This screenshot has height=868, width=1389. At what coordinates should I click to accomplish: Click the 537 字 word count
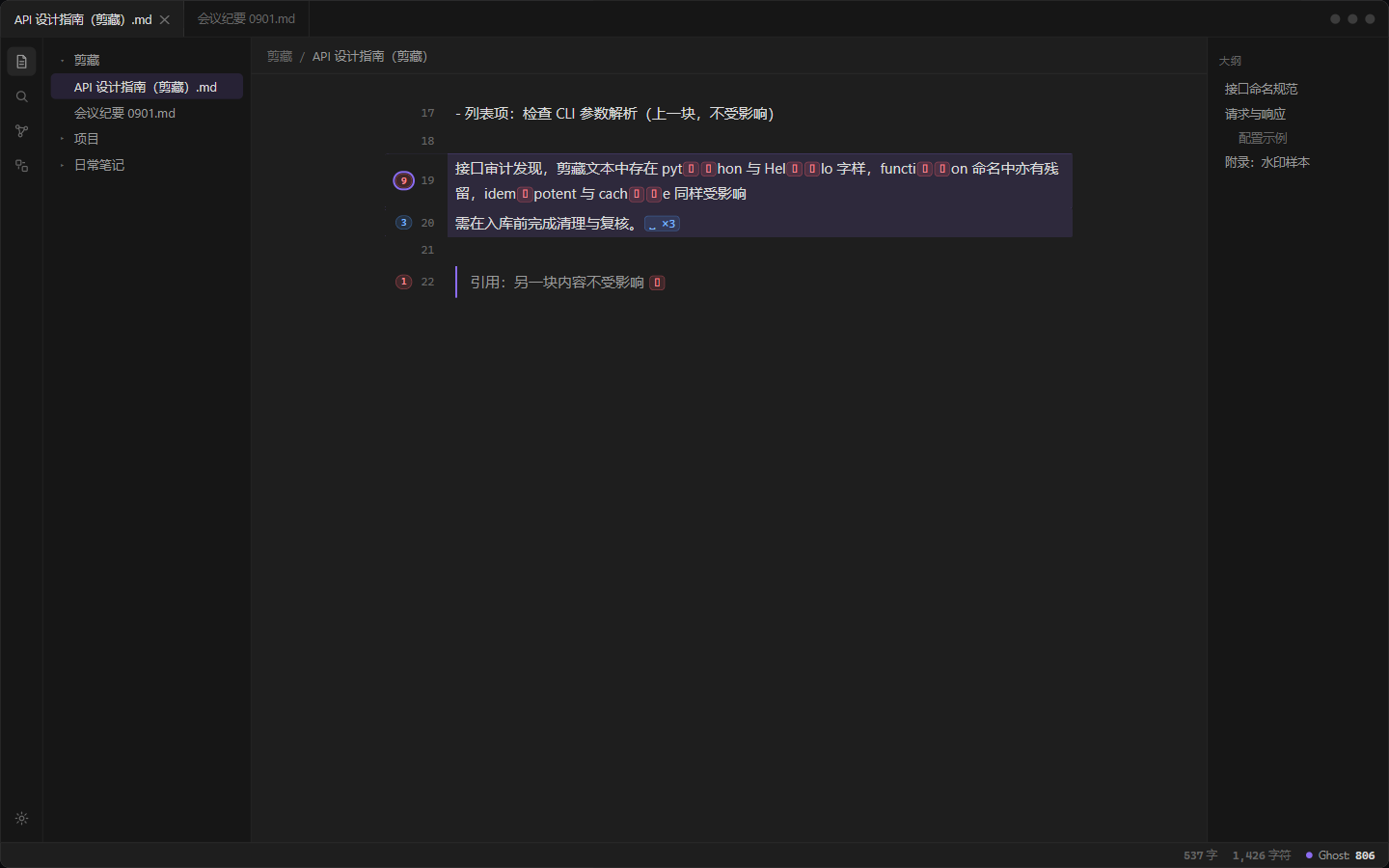1201,855
